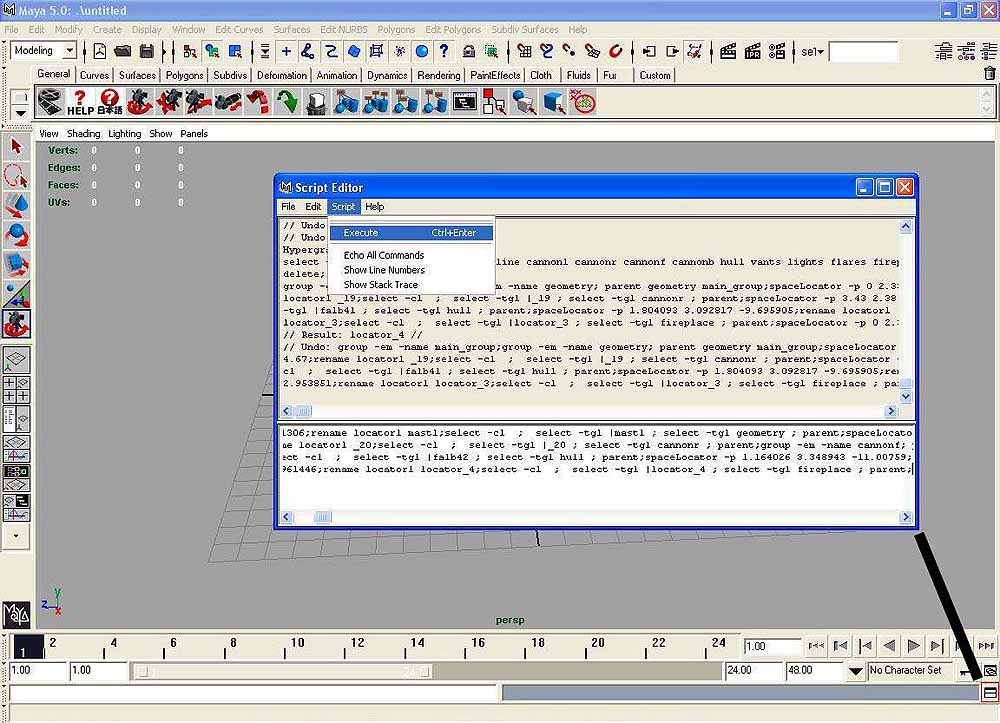Viewport: 1000px width, 723px height.
Task: Click the play forwards button
Action: click(x=913, y=646)
